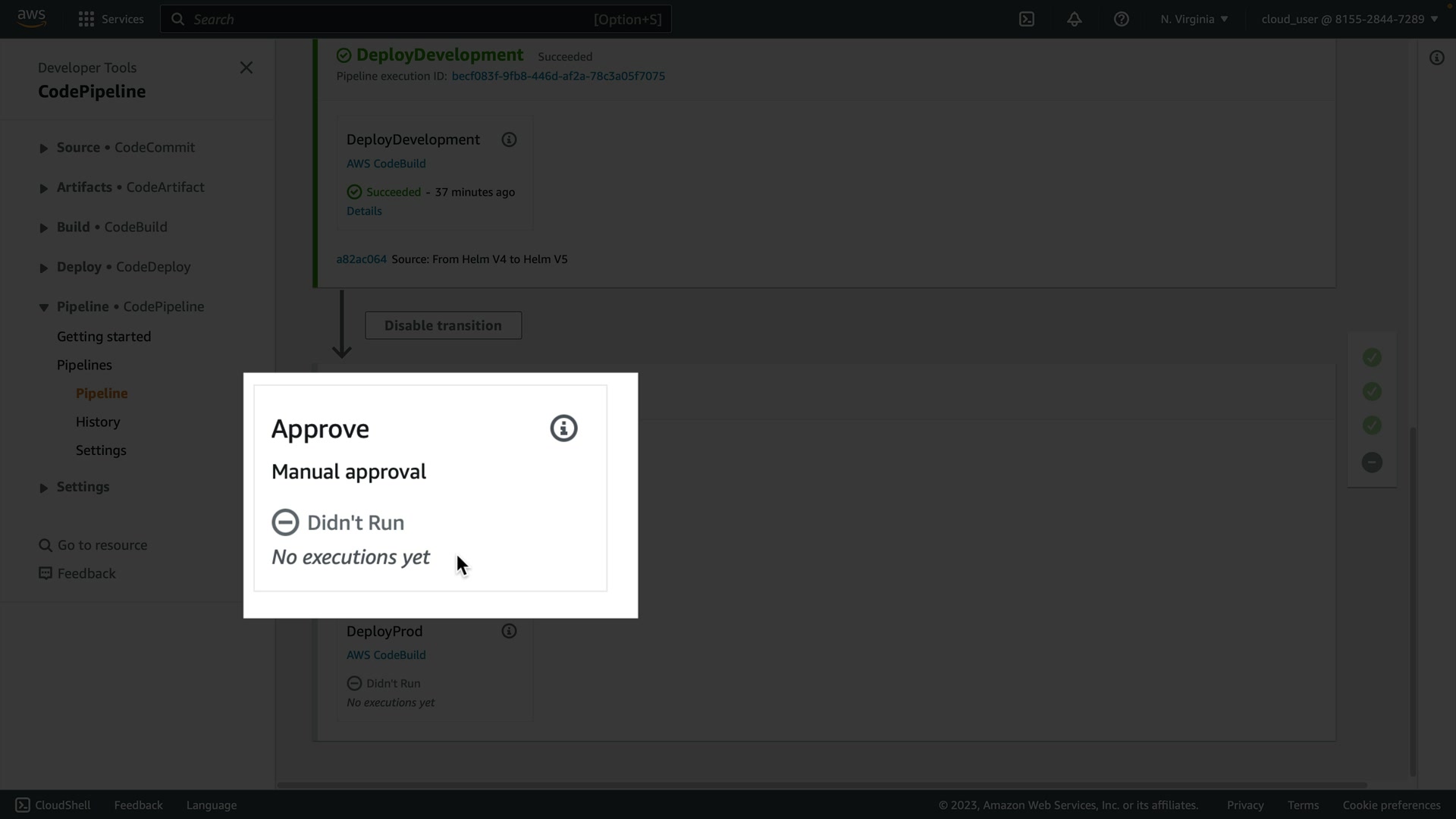Open CloudShell icon in top bar
This screenshot has width=1456, height=819.
(x=1027, y=19)
